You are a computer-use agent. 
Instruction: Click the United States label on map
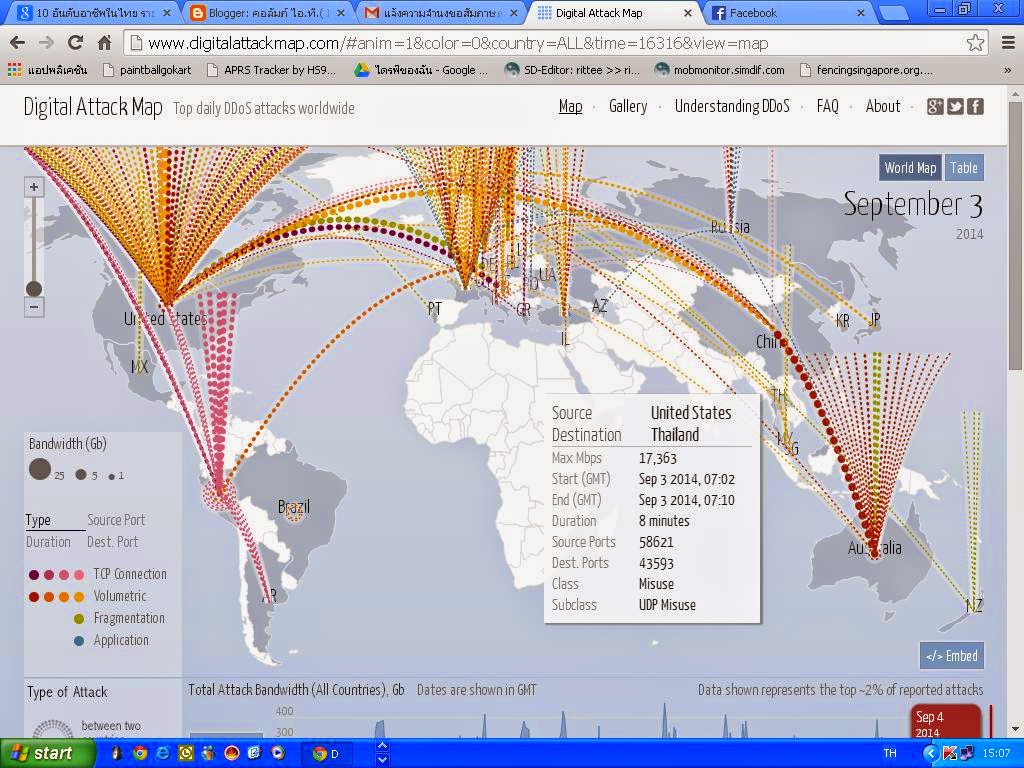165,319
